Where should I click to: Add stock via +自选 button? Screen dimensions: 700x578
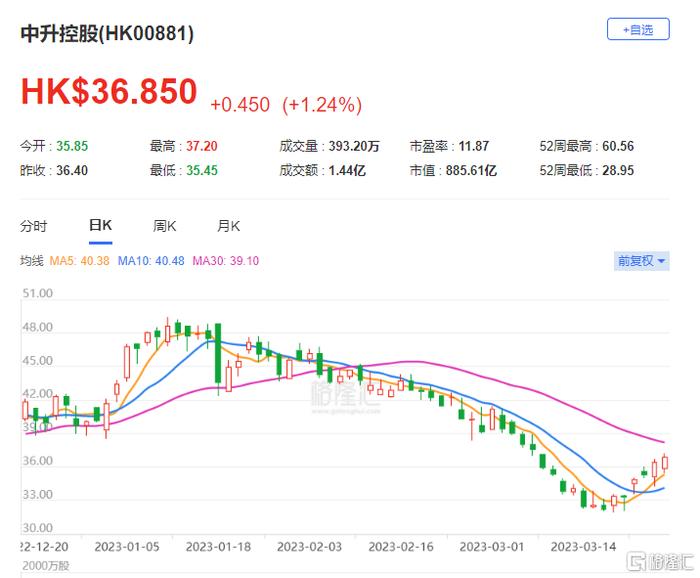pos(638,29)
